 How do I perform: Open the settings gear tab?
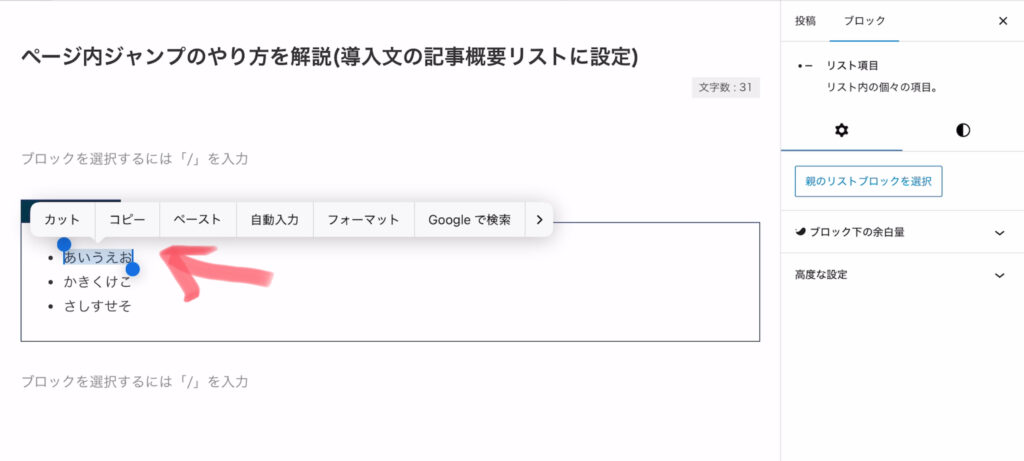[x=841, y=130]
